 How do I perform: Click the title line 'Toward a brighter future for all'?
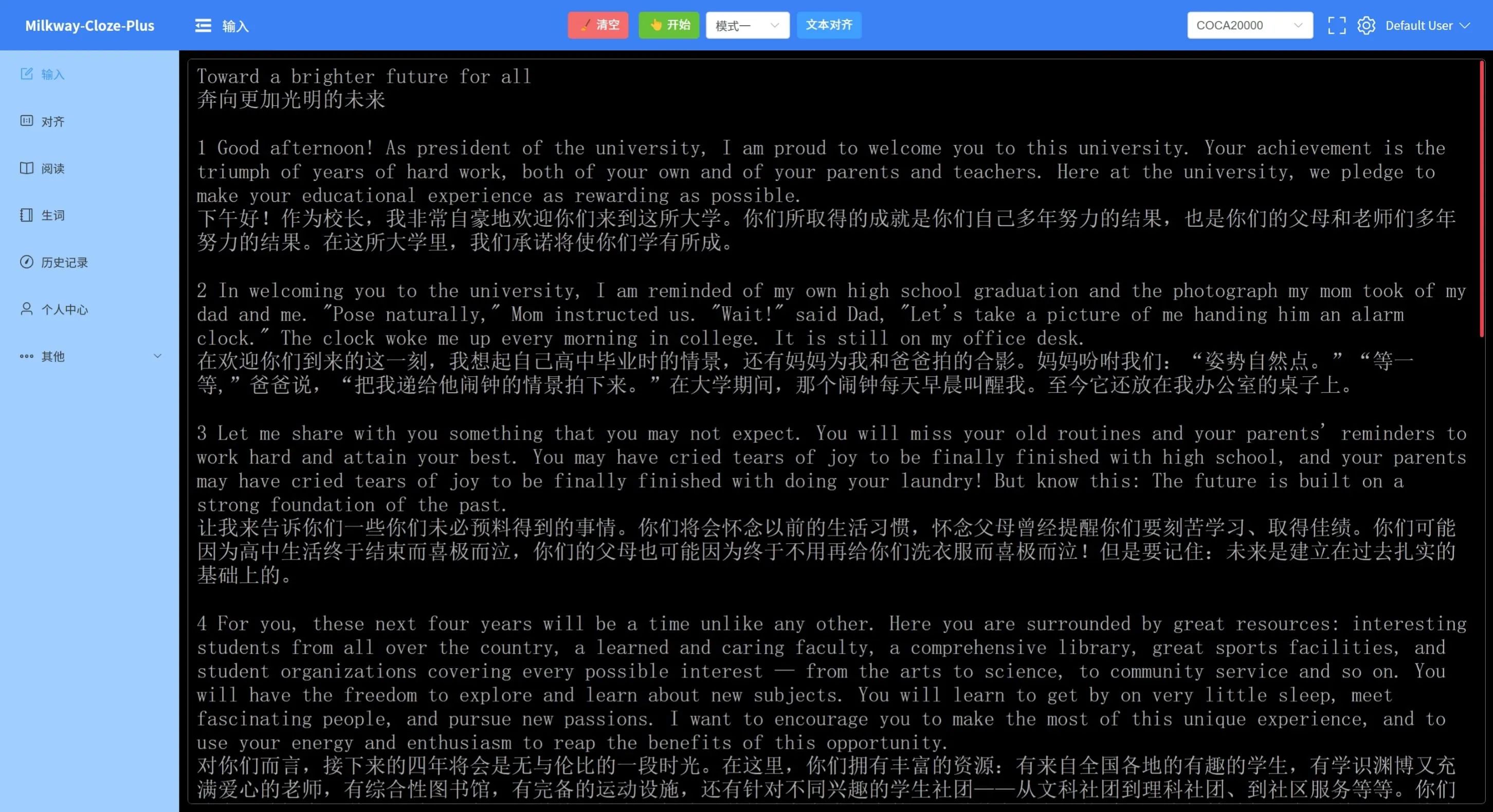click(363, 77)
